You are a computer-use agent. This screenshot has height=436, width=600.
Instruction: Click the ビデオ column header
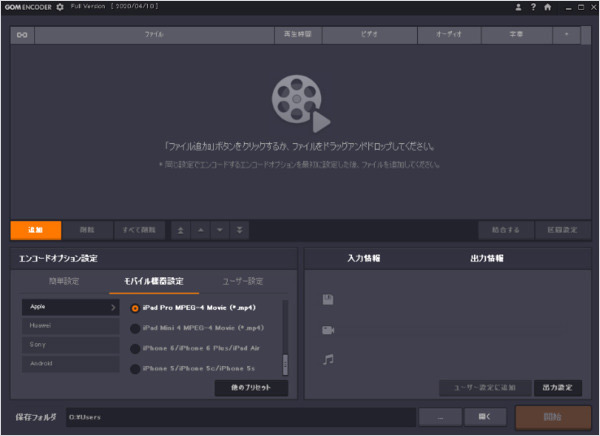pos(369,35)
